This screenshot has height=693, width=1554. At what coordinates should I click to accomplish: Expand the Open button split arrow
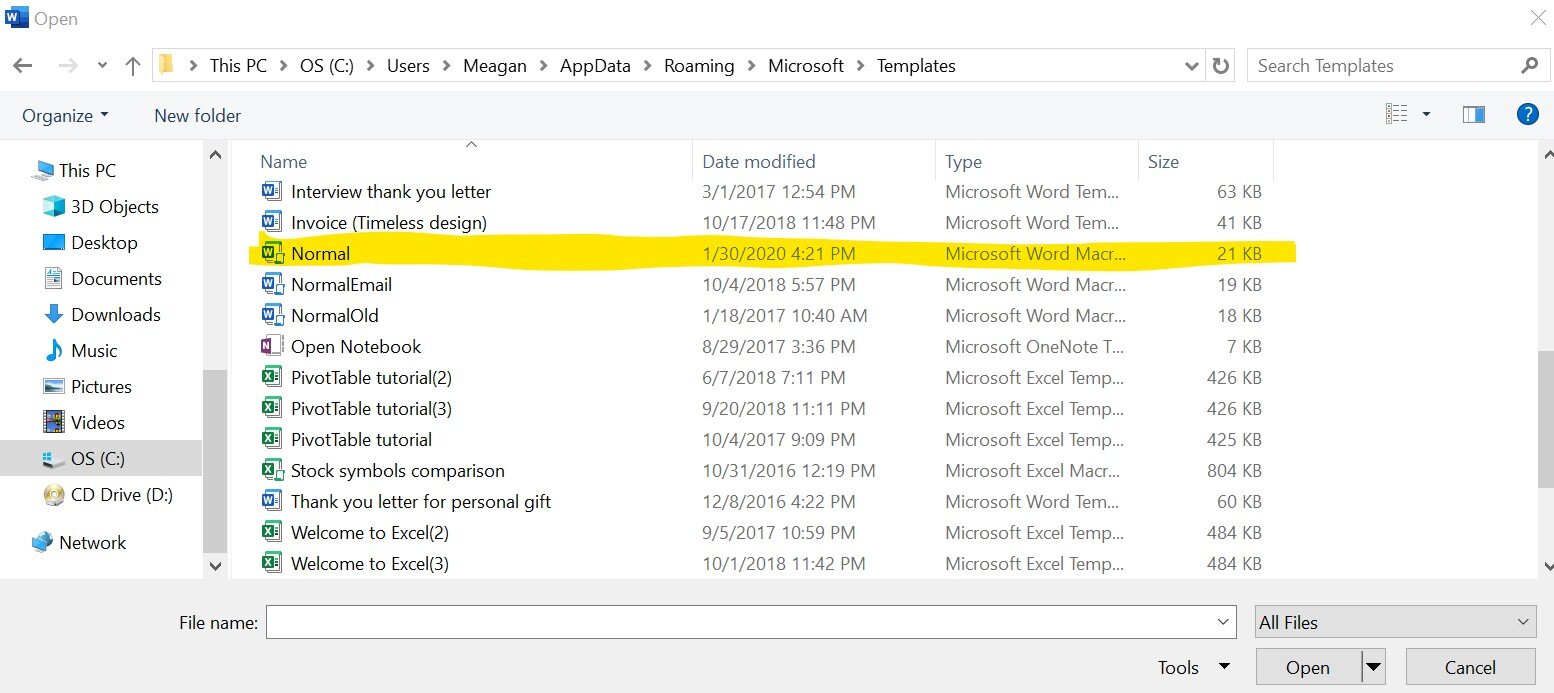[x=1373, y=668]
